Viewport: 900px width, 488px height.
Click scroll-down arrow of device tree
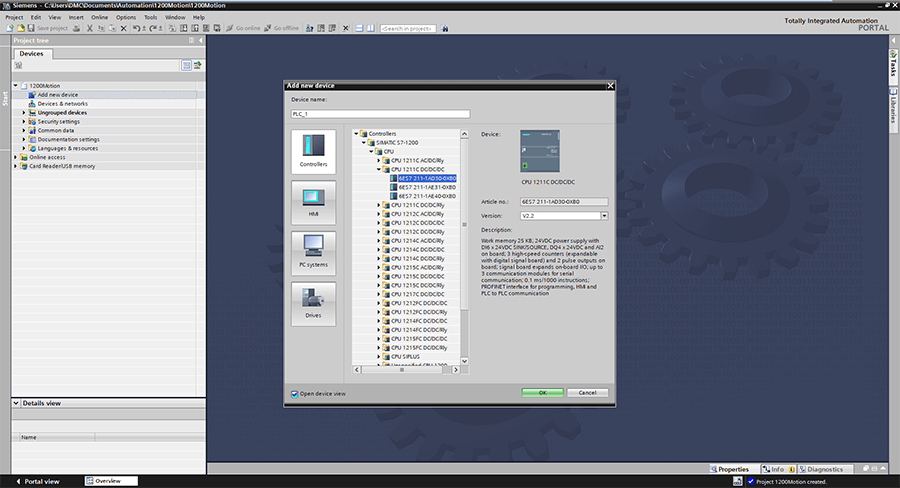coord(464,361)
